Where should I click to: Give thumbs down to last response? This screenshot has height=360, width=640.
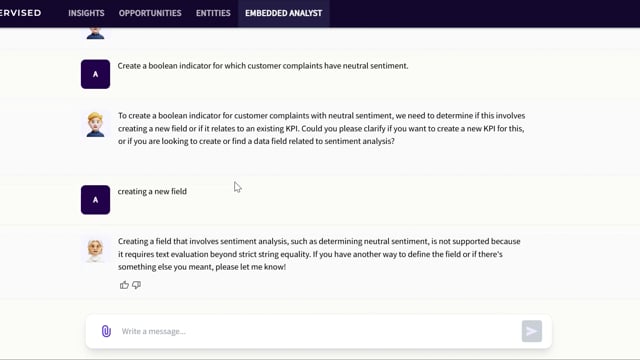tap(136, 285)
